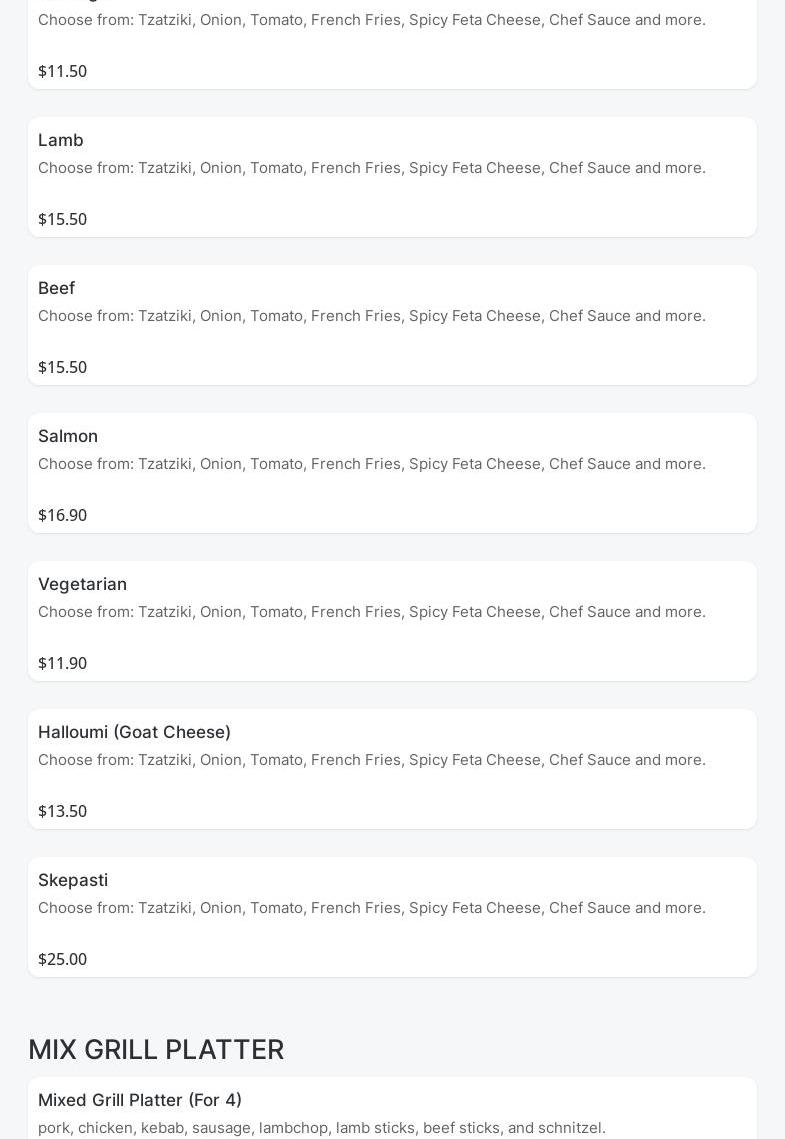The image size is (785, 1139).
Task: Click the Skepasti item title
Action: click(73, 880)
